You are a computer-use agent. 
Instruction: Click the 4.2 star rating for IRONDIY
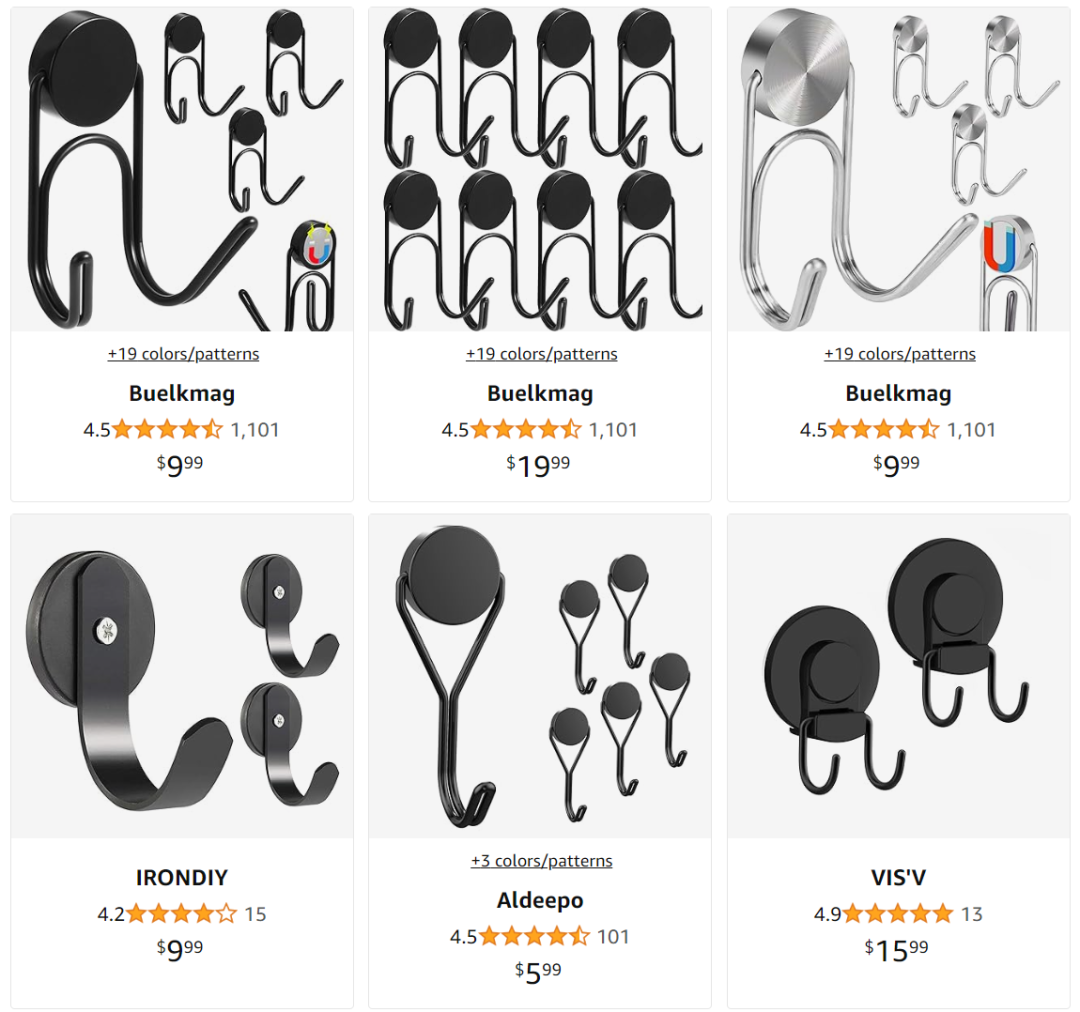click(x=167, y=914)
